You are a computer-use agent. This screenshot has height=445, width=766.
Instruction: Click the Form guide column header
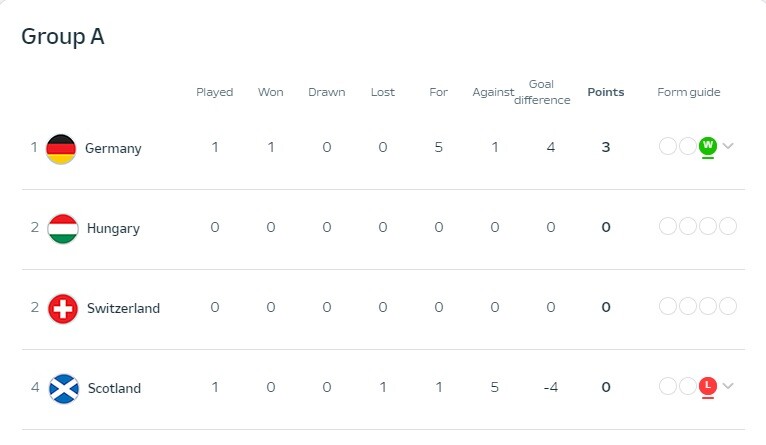(x=689, y=92)
